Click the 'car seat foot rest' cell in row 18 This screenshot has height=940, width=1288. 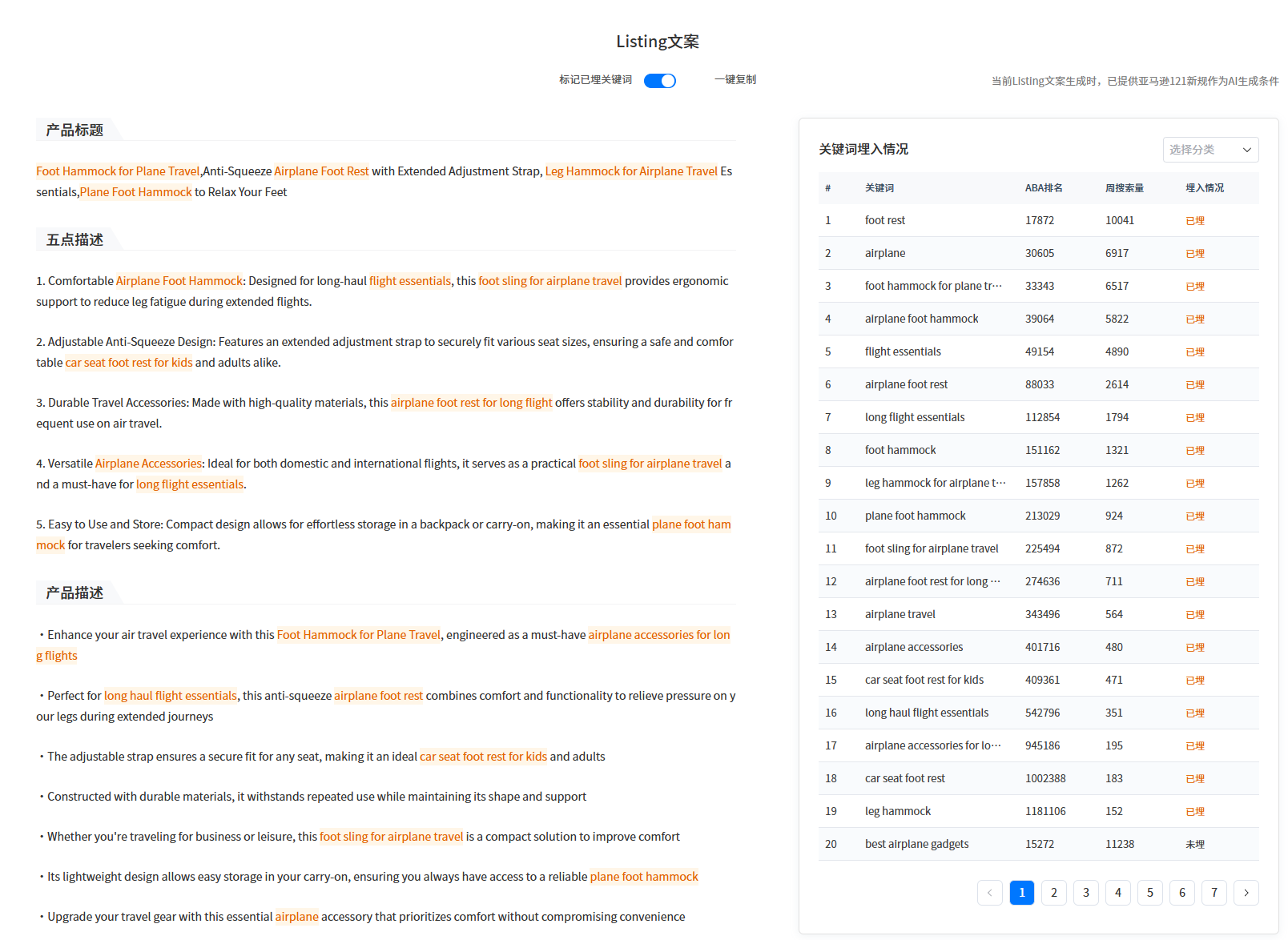[x=905, y=778]
